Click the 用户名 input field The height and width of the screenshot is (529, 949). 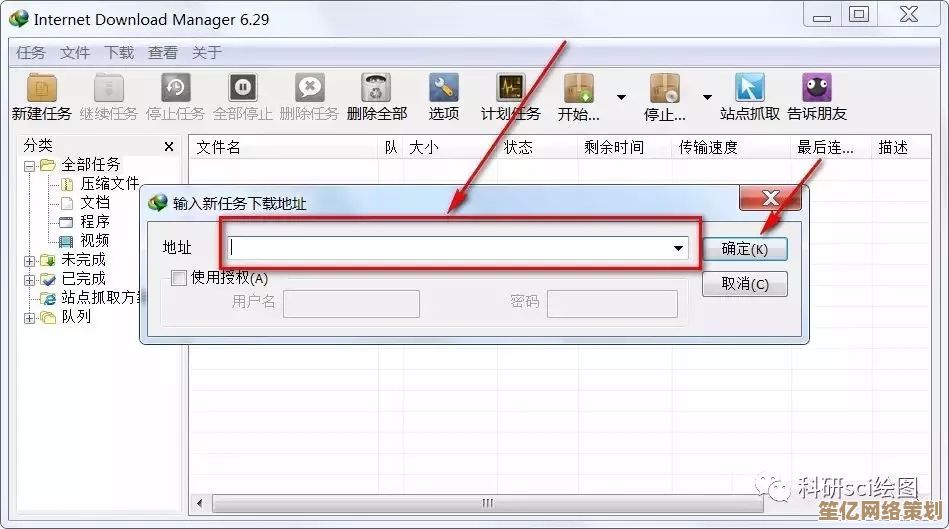351,303
